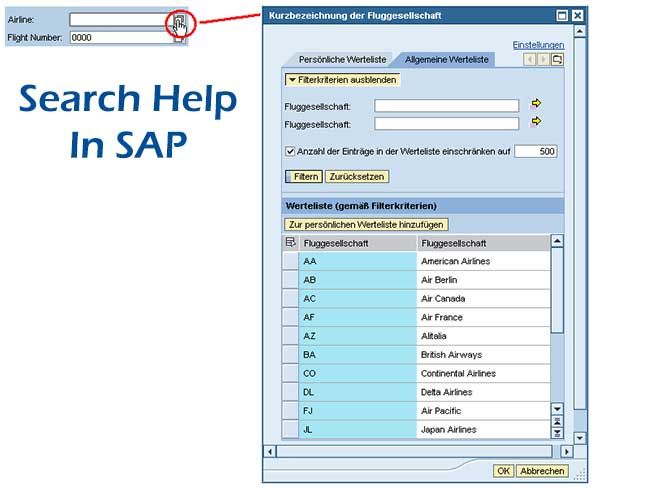
Task: Click the airline name Fluggesellschaft column header
Action: point(483,243)
